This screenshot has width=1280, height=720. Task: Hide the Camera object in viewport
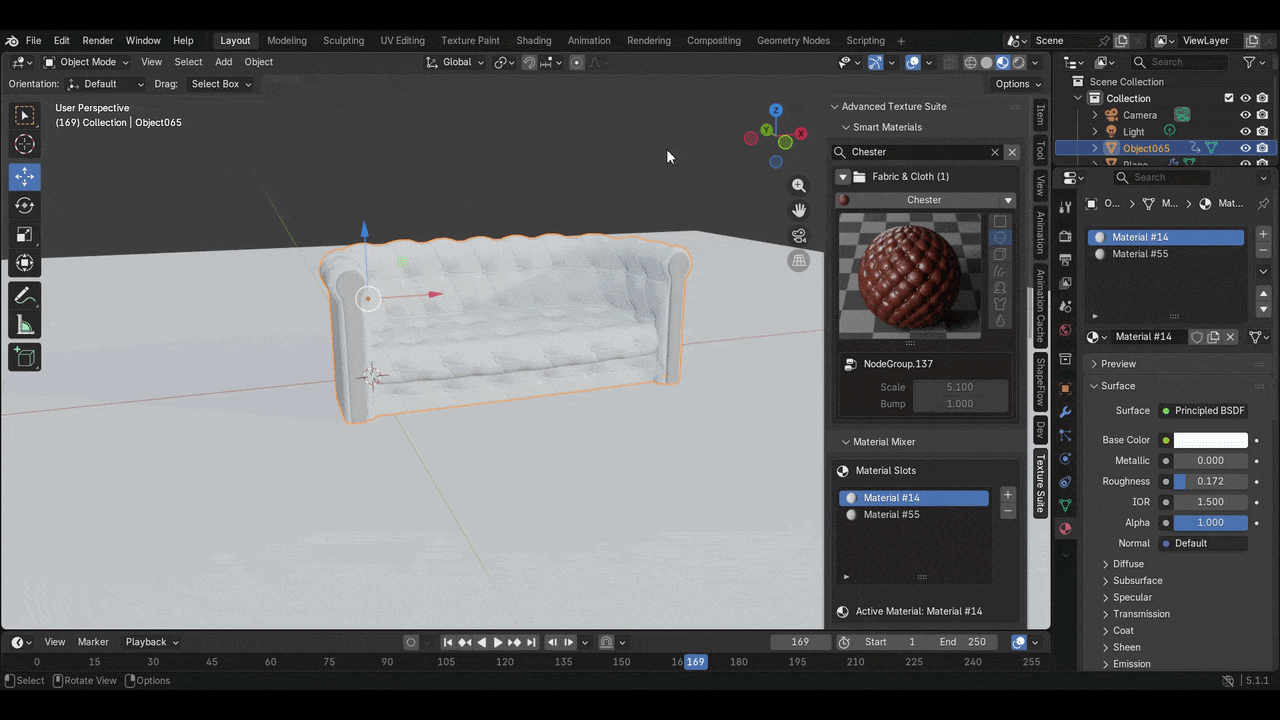1246,115
